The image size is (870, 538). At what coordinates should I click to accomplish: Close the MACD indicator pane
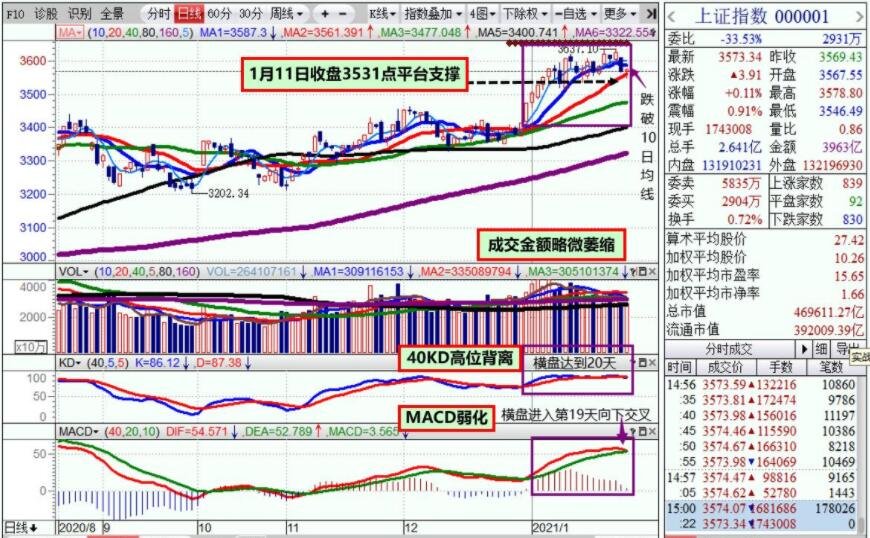(x=652, y=432)
